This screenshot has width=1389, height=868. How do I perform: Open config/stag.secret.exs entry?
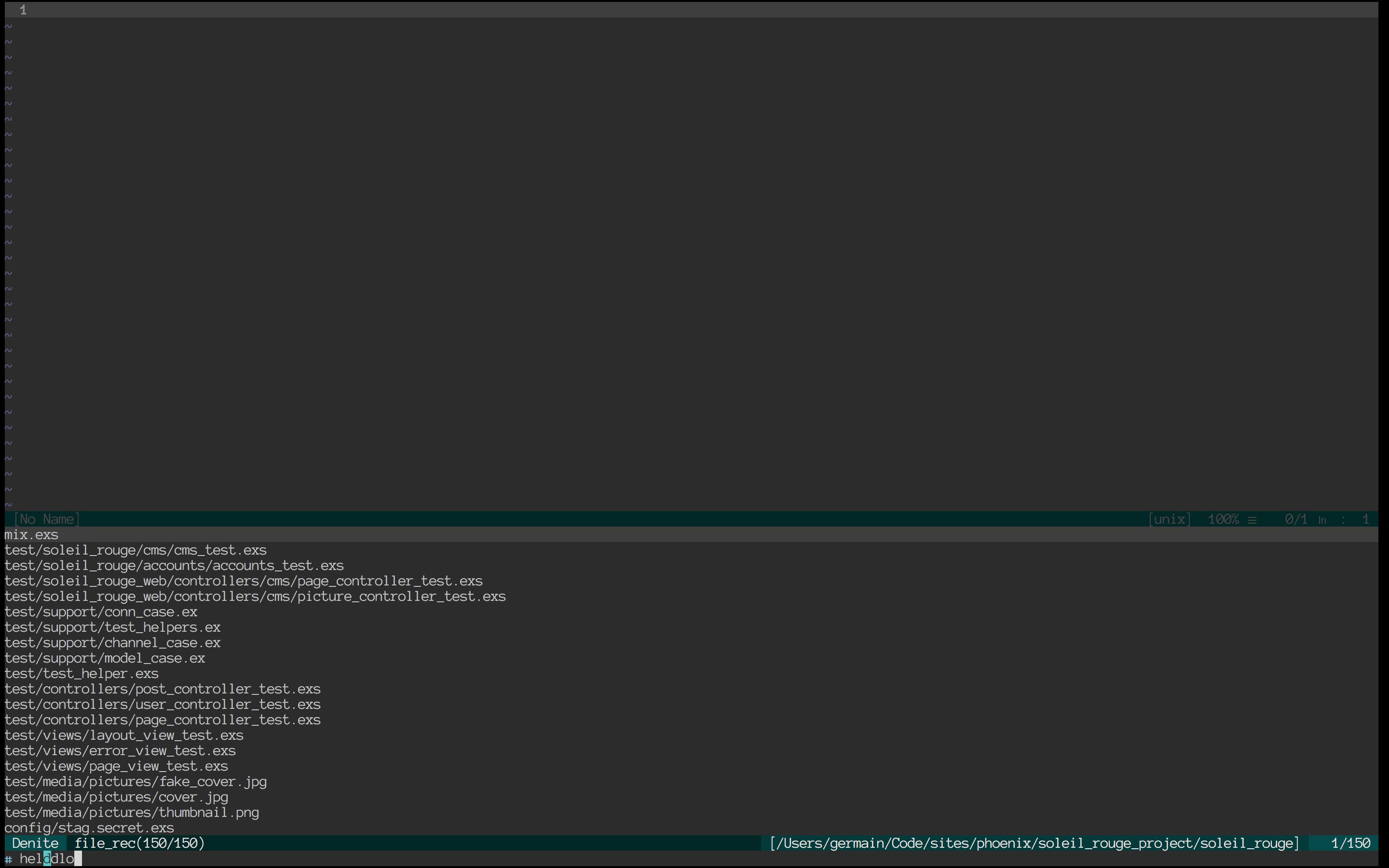tap(89, 827)
